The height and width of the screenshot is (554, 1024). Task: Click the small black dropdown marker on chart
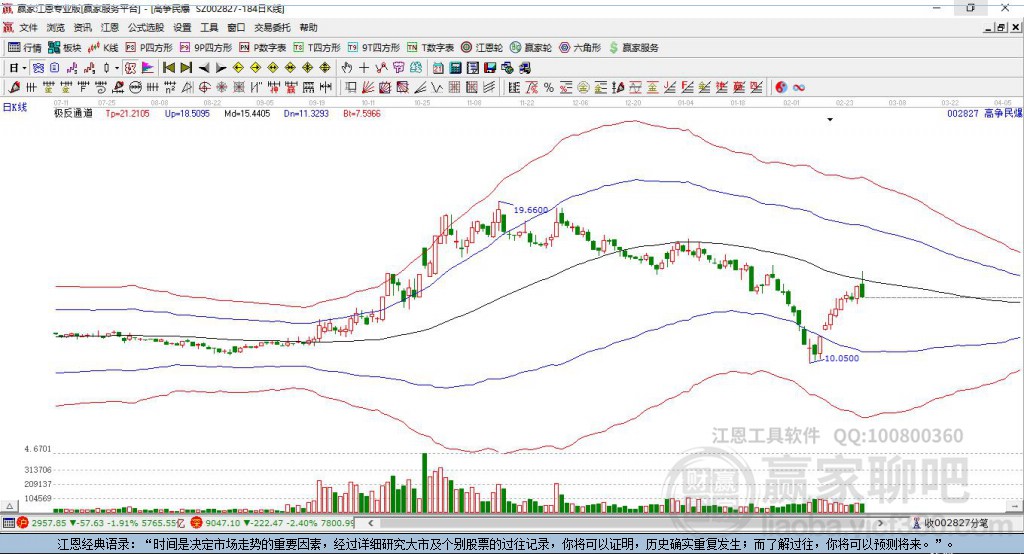(x=830, y=120)
